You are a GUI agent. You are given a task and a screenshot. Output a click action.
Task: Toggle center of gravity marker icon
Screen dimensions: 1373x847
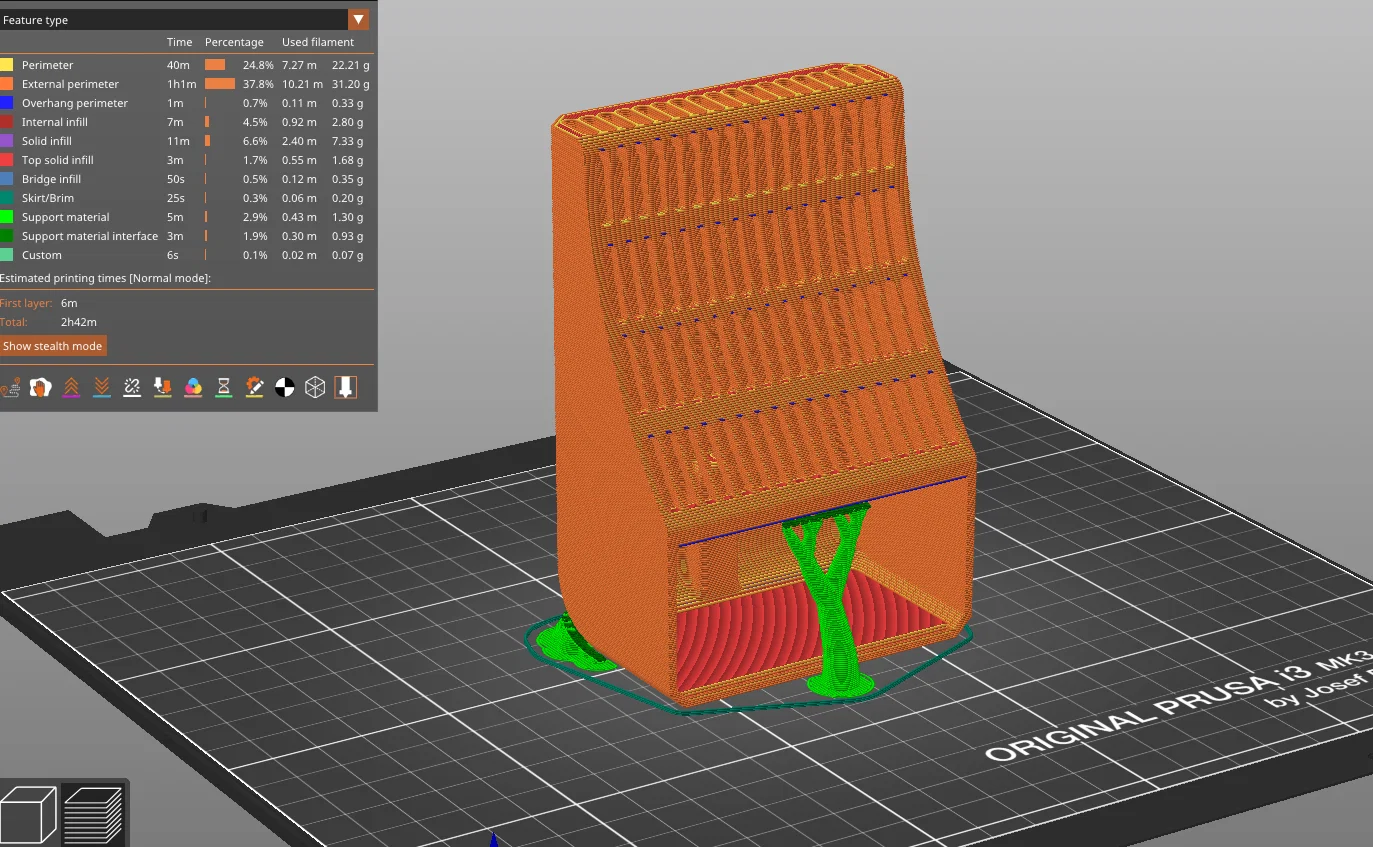(284, 387)
